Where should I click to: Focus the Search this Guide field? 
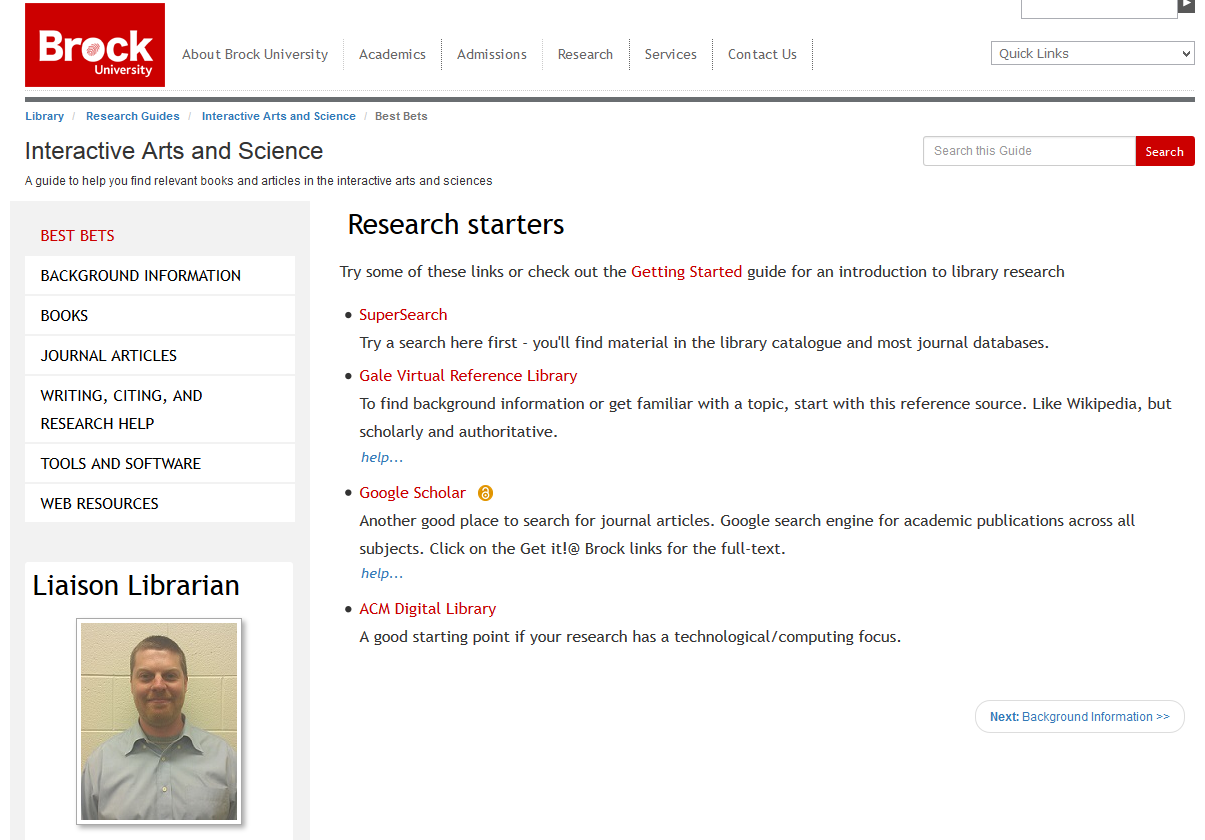[x=1029, y=151]
